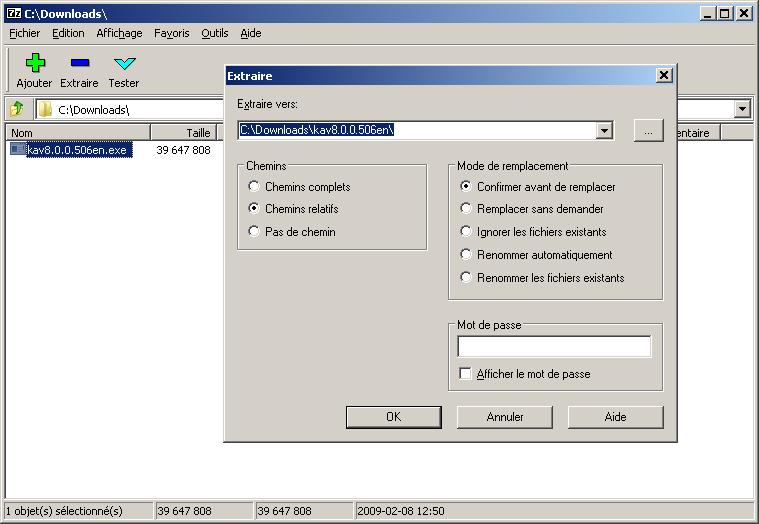Select Chemins complets option
Viewport: 759px width, 524px height.
[x=254, y=186]
